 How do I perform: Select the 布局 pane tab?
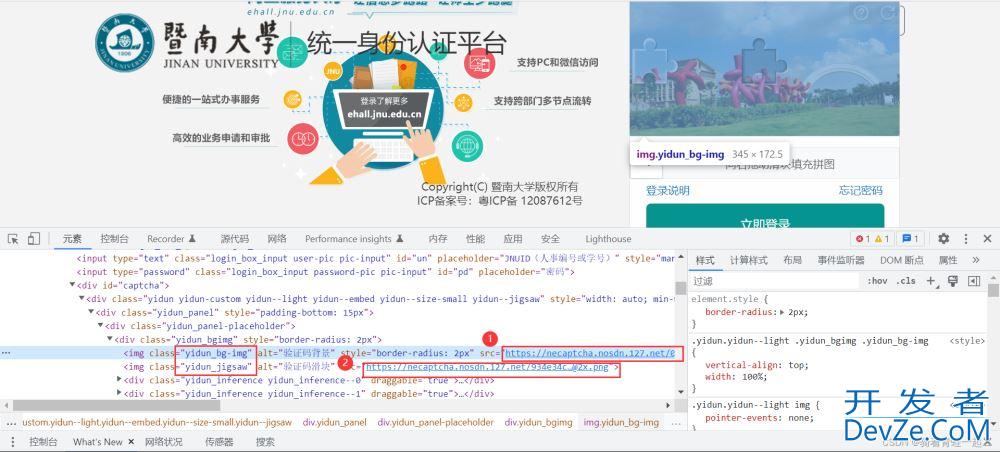tap(792, 260)
